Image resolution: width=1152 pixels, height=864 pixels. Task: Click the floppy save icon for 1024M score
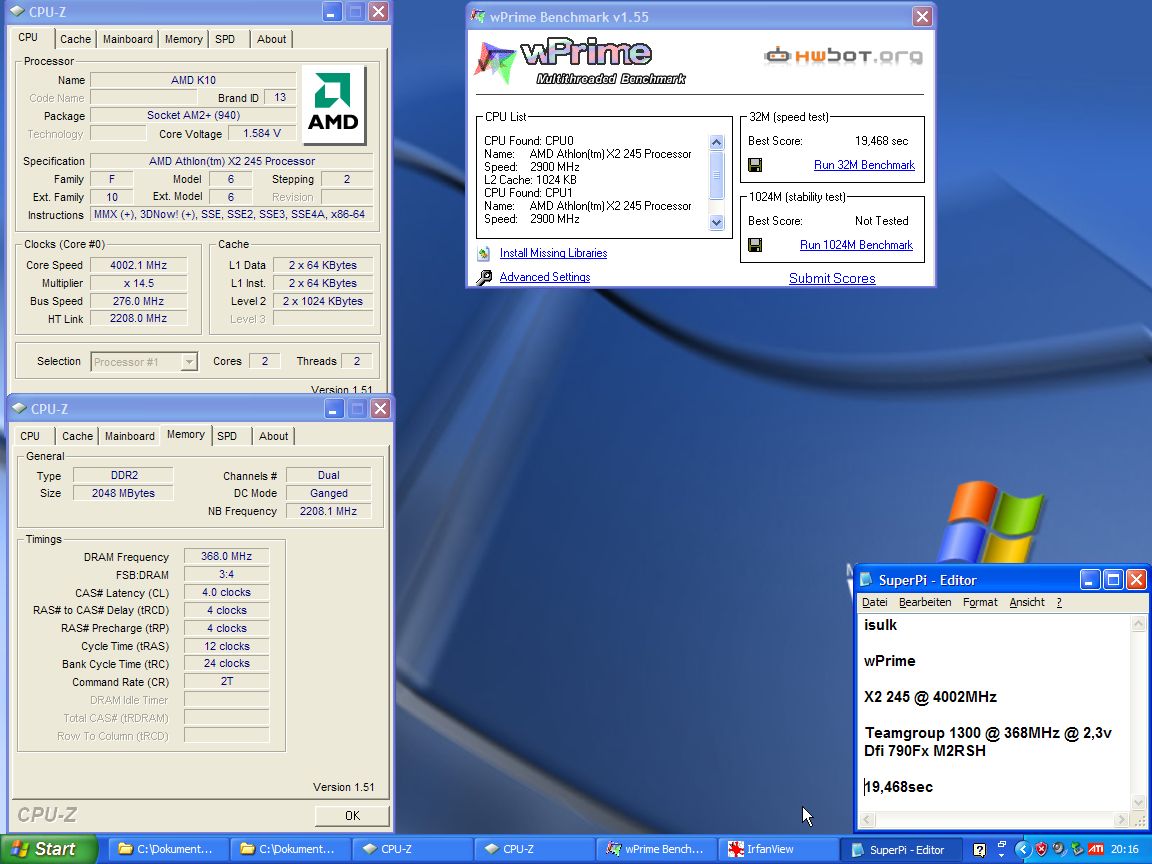pos(755,245)
